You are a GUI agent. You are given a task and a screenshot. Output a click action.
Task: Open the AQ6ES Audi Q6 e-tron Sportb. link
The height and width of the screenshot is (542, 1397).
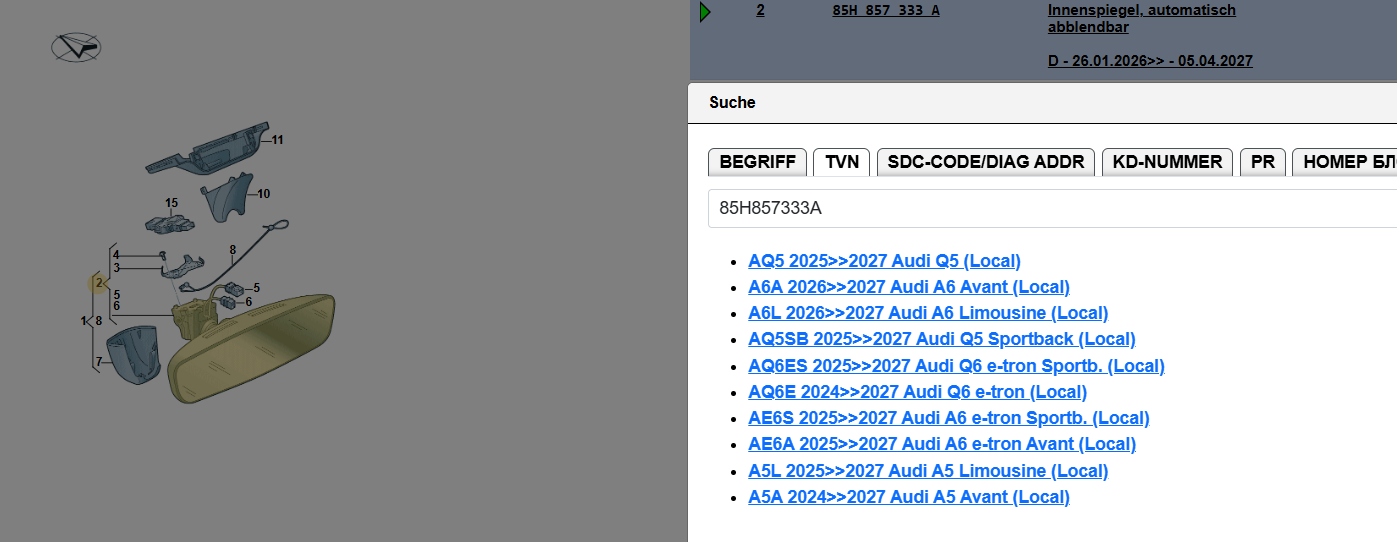pyautogui.click(x=956, y=366)
